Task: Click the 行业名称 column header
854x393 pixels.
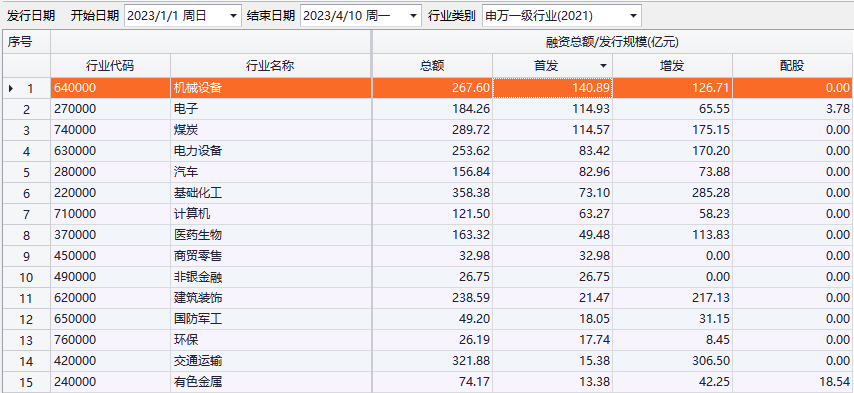Action: pos(271,66)
